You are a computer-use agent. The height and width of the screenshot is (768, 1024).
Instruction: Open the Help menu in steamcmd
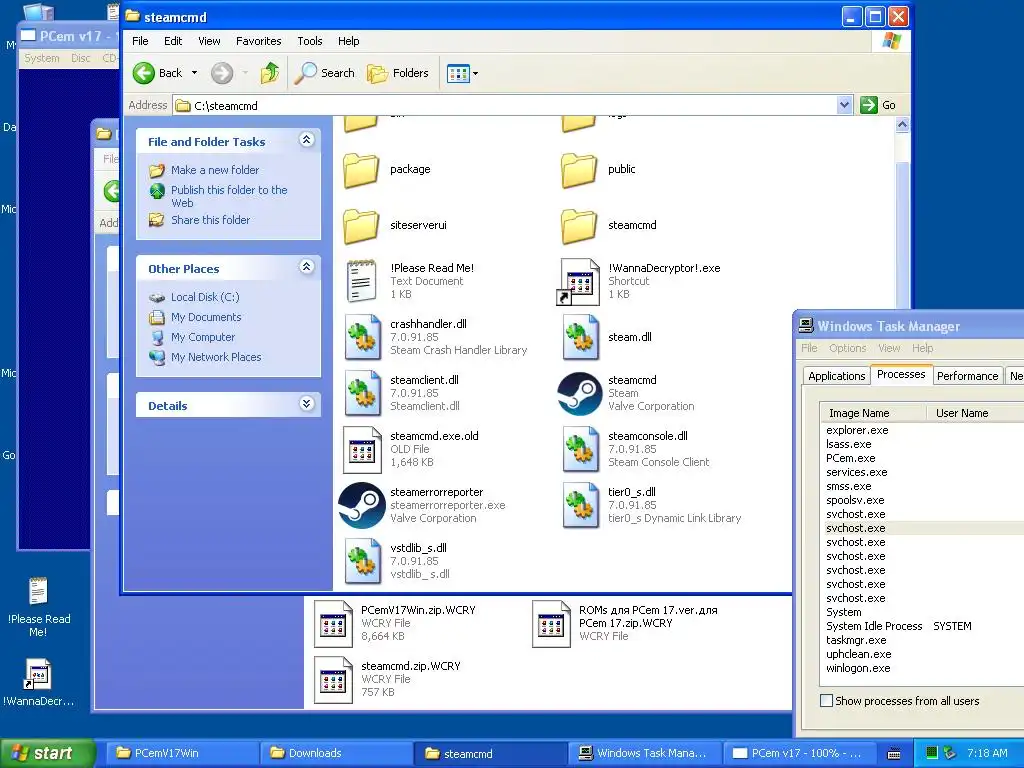(x=348, y=41)
